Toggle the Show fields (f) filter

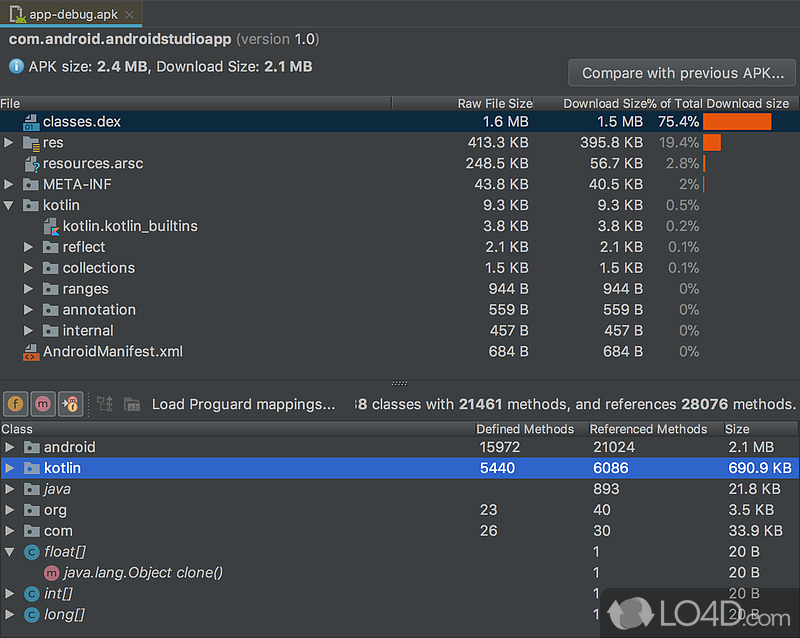15,404
